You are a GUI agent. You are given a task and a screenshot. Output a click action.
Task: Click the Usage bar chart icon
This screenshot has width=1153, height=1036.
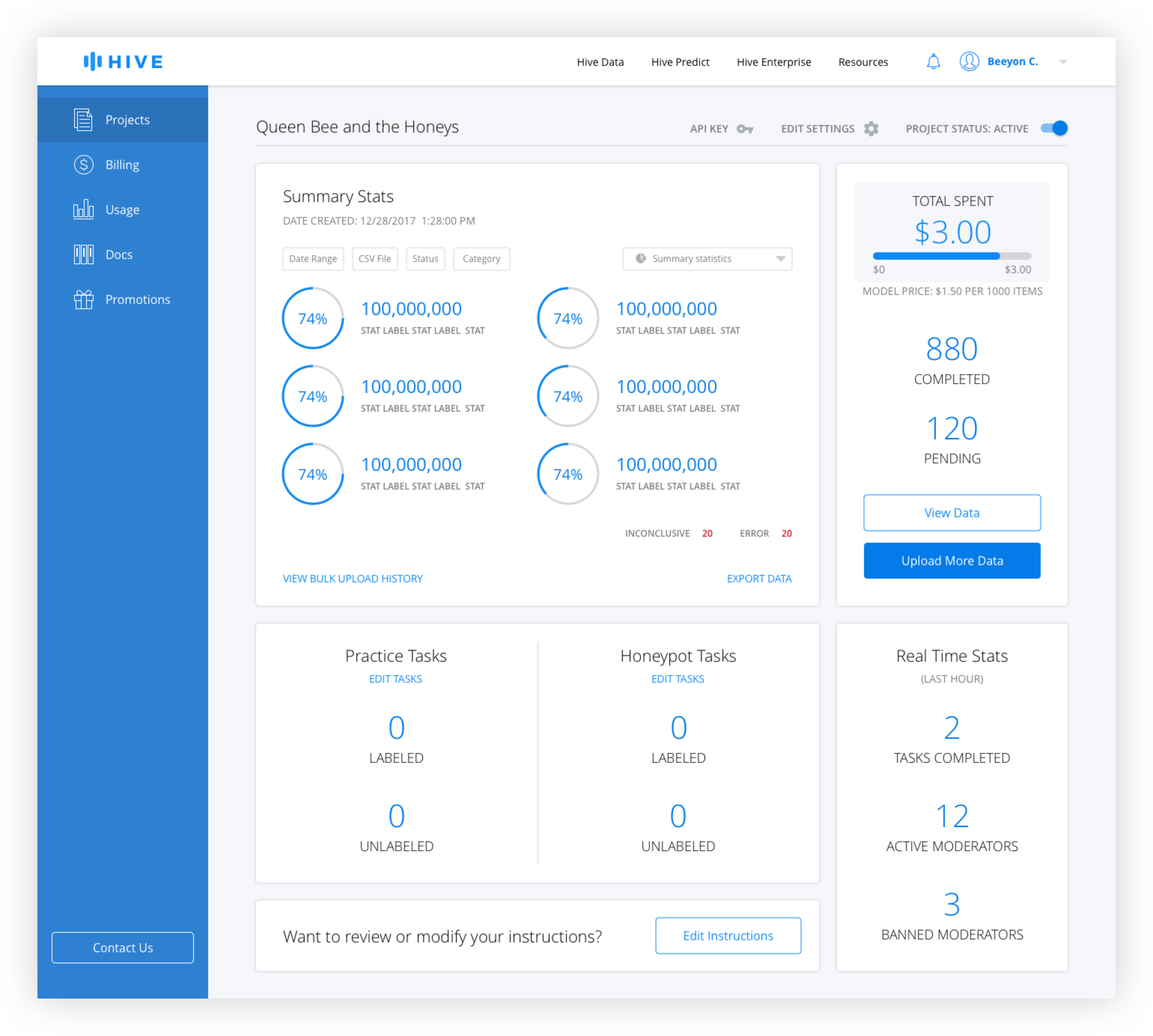click(x=83, y=209)
